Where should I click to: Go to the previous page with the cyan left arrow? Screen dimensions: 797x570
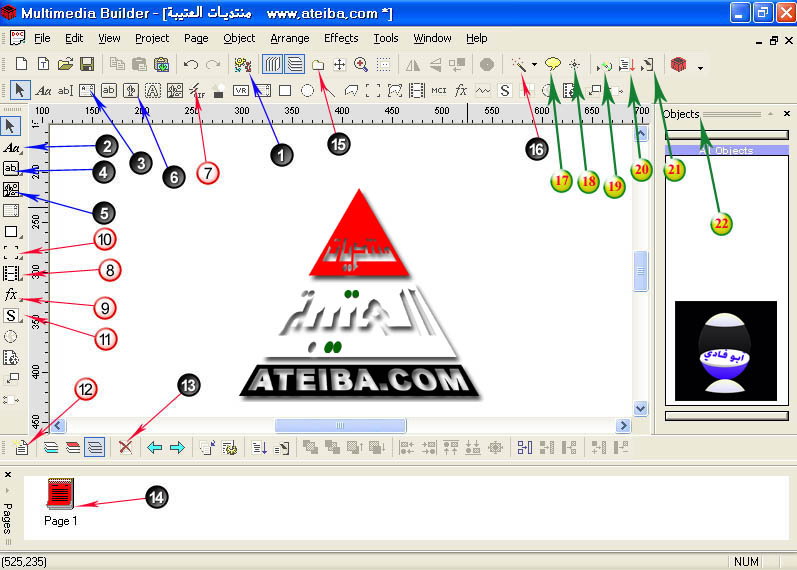[x=155, y=447]
